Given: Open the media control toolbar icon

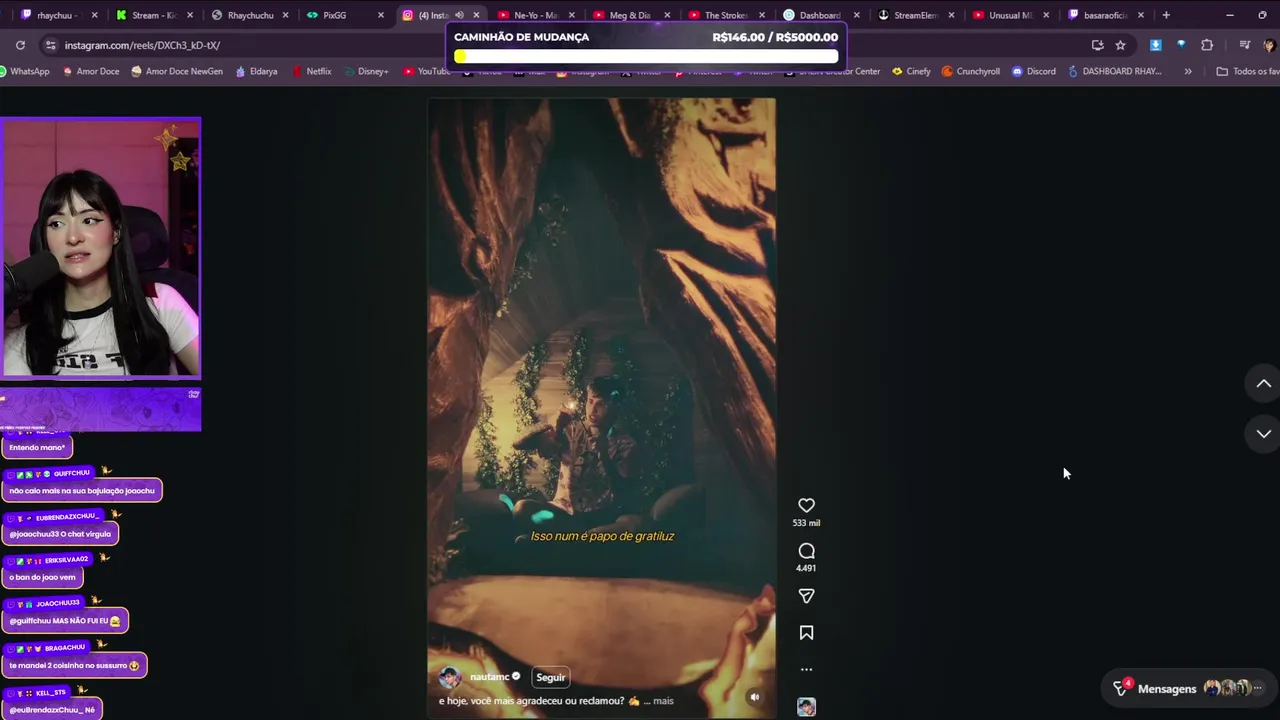Looking at the screenshot, I should click(x=1244, y=45).
